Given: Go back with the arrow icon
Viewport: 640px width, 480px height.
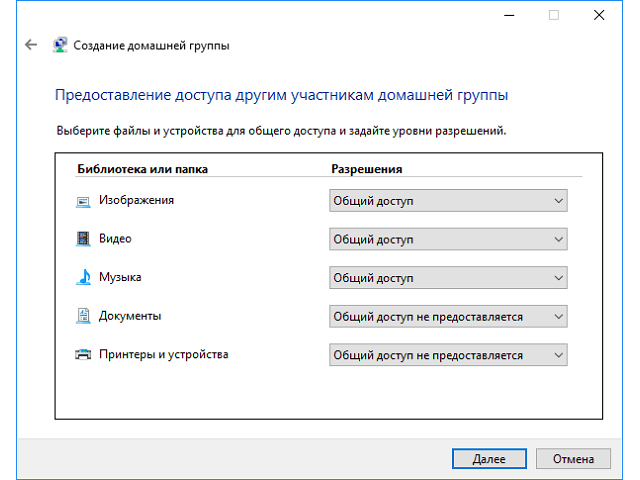Looking at the screenshot, I should click(31, 44).
